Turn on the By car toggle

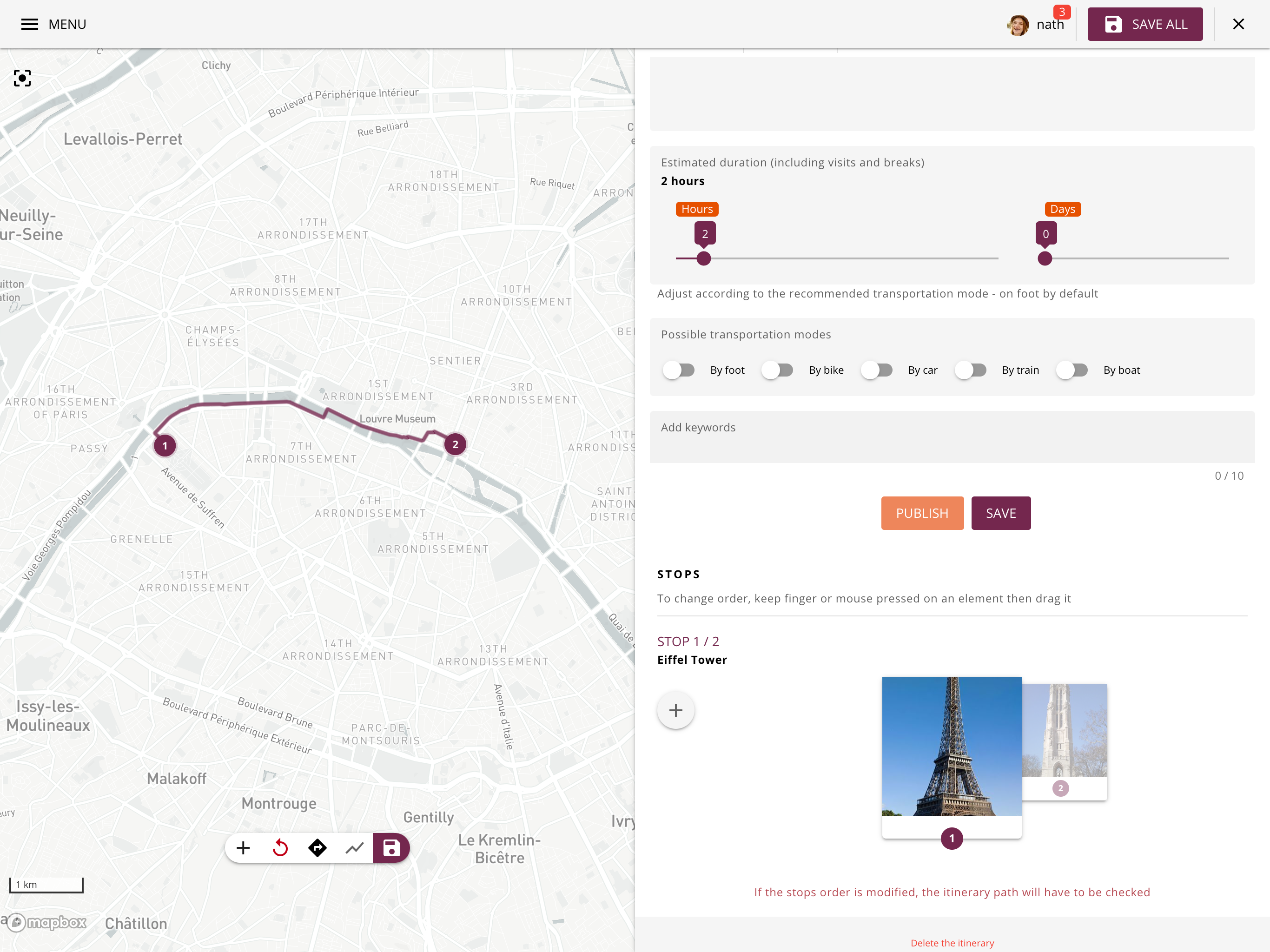click(x=877, y=370)
